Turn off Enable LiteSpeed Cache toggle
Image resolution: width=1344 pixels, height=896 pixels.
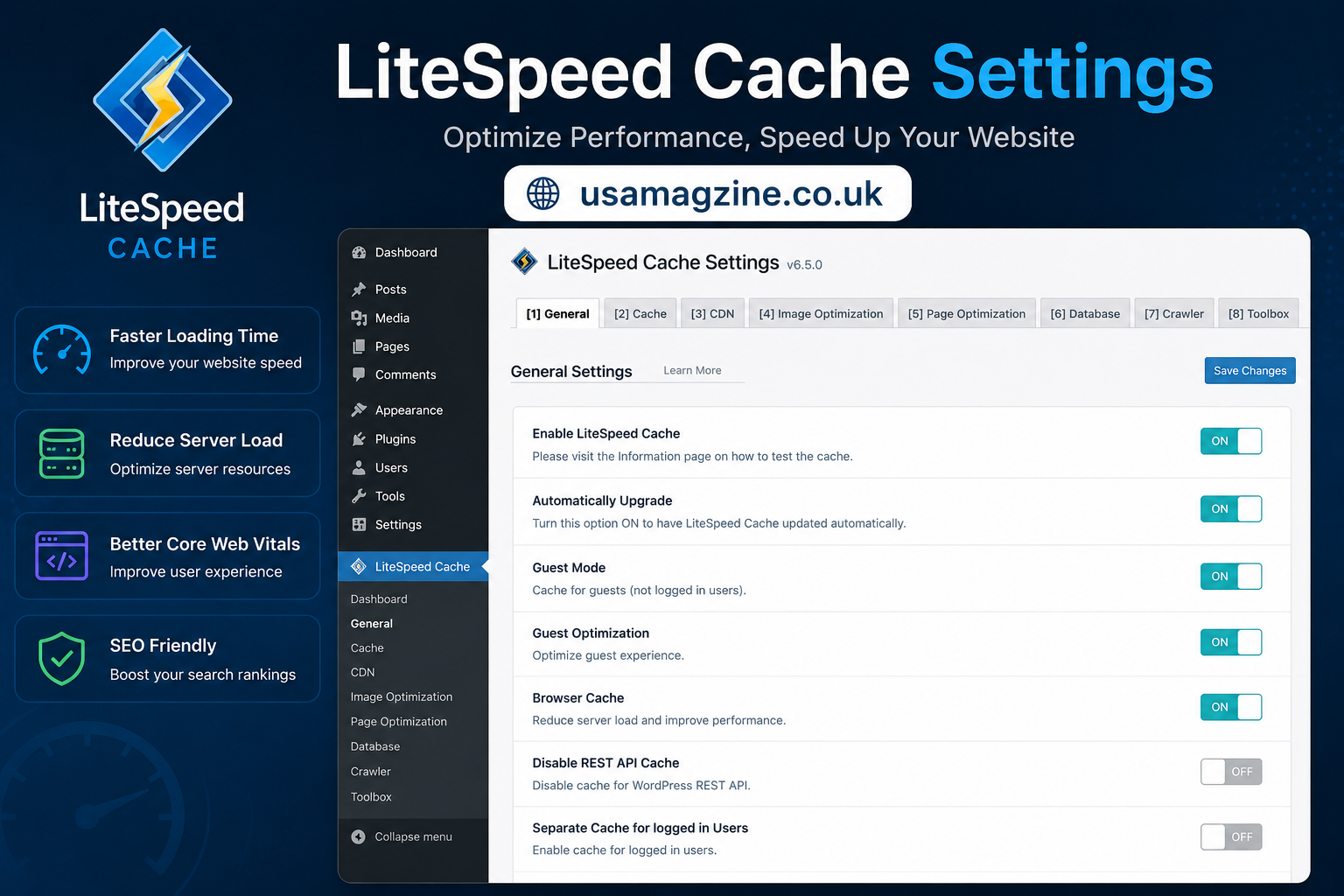point(1231,441)
